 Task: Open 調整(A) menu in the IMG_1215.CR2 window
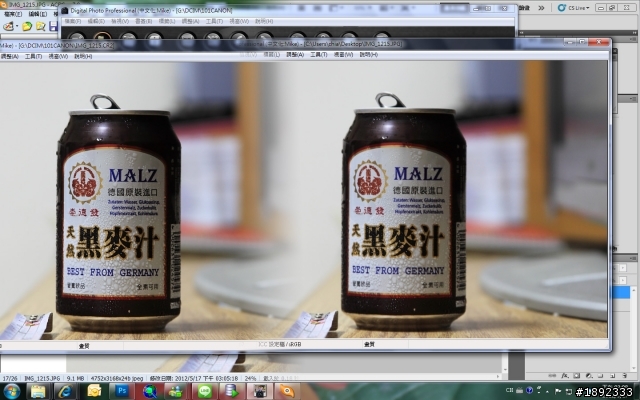tap(9, 56)
